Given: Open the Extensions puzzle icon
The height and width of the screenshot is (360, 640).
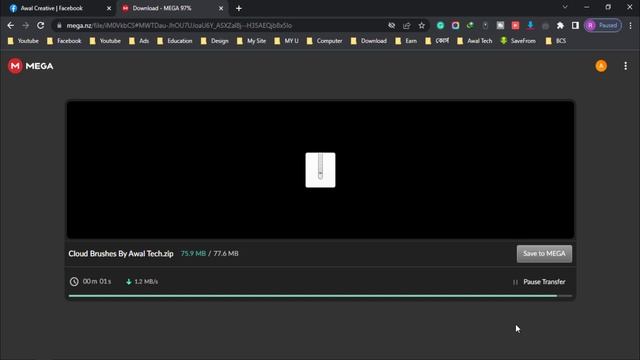Looking at the screenshot, I should point(560,25).
